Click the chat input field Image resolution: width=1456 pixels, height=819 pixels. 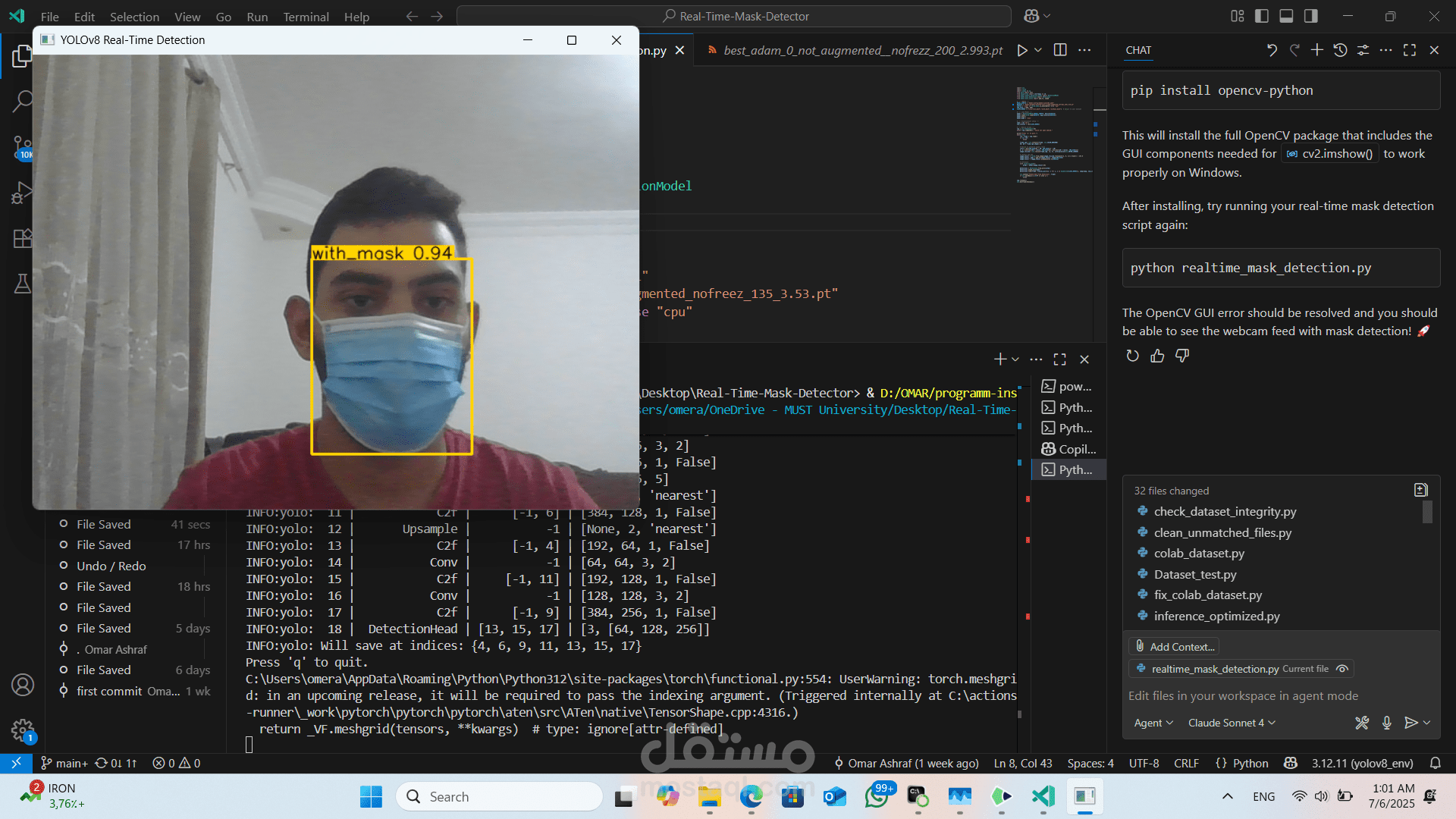coord(1280,695)
